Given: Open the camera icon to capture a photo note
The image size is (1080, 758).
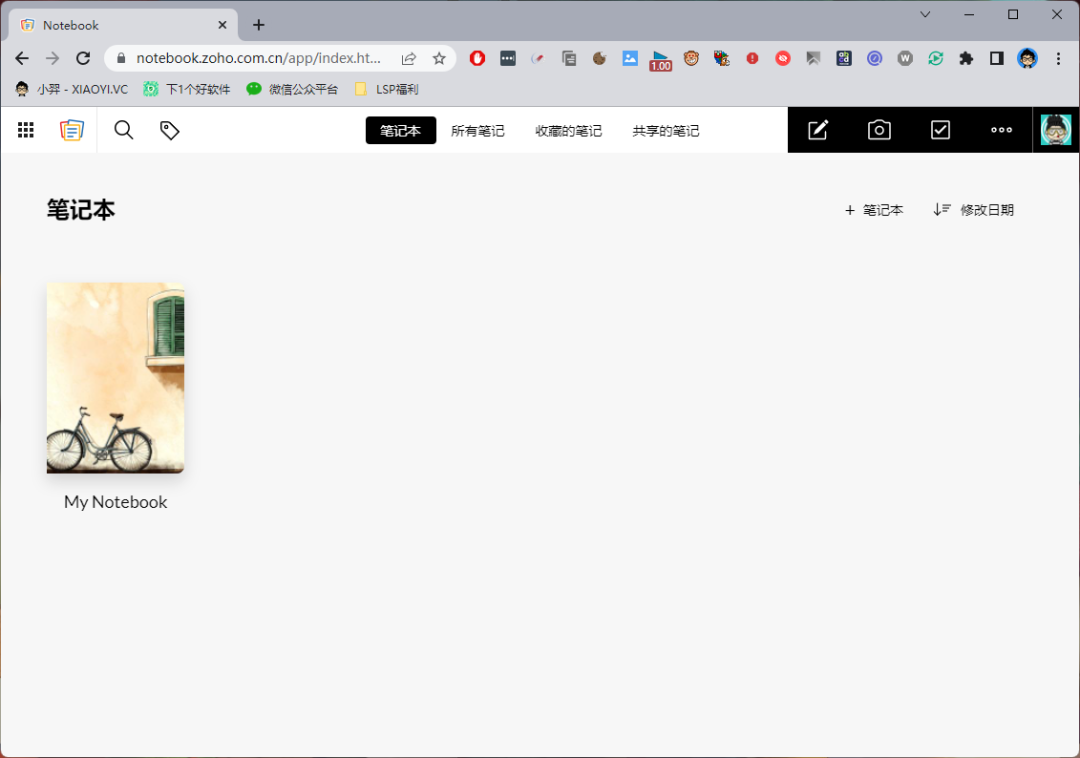Looking at the screenshot, I should (879, 130).
